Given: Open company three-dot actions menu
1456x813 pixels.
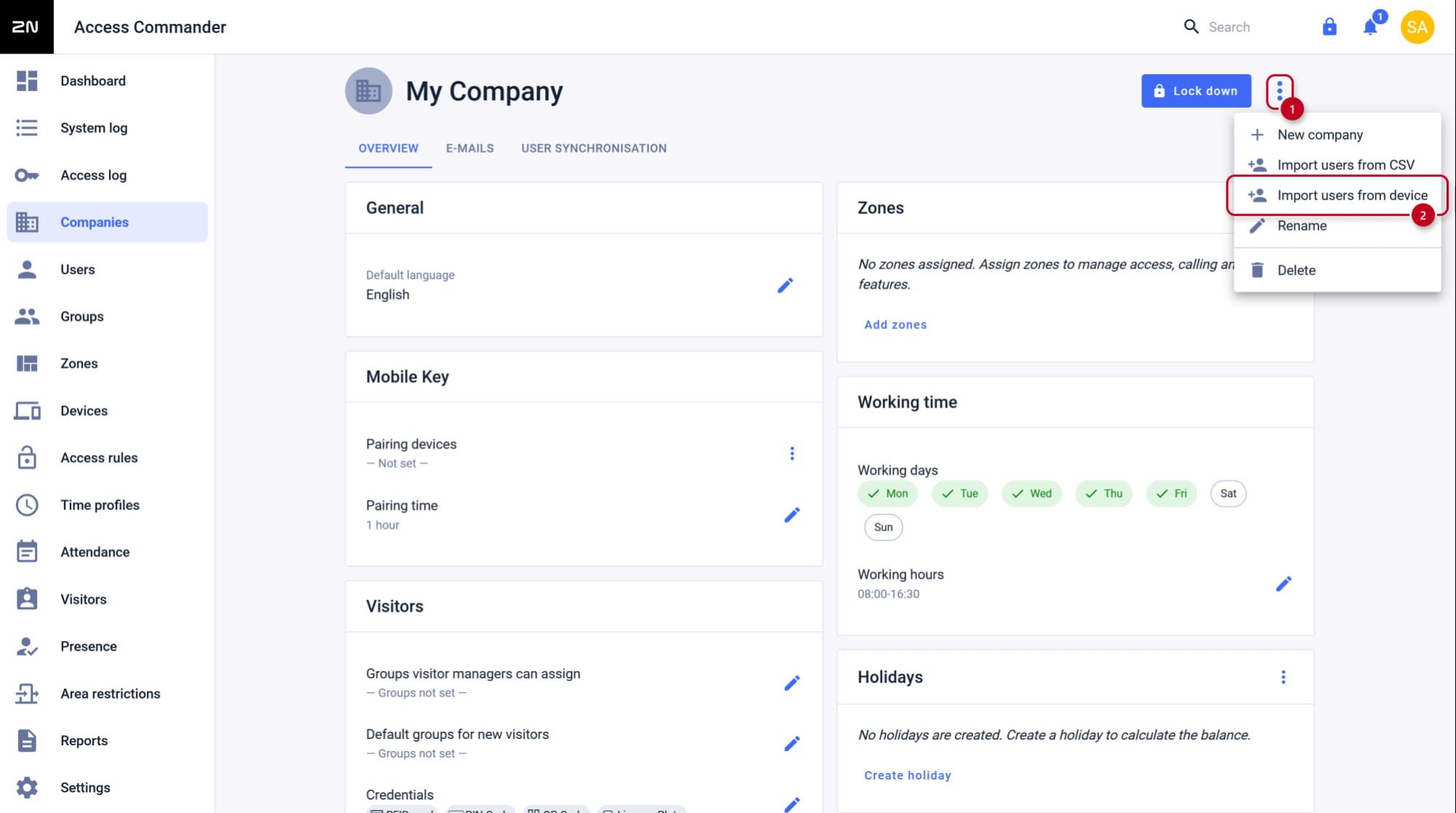Looking at the screenshot, I should pyautogui.click(x=1279, y=91).
